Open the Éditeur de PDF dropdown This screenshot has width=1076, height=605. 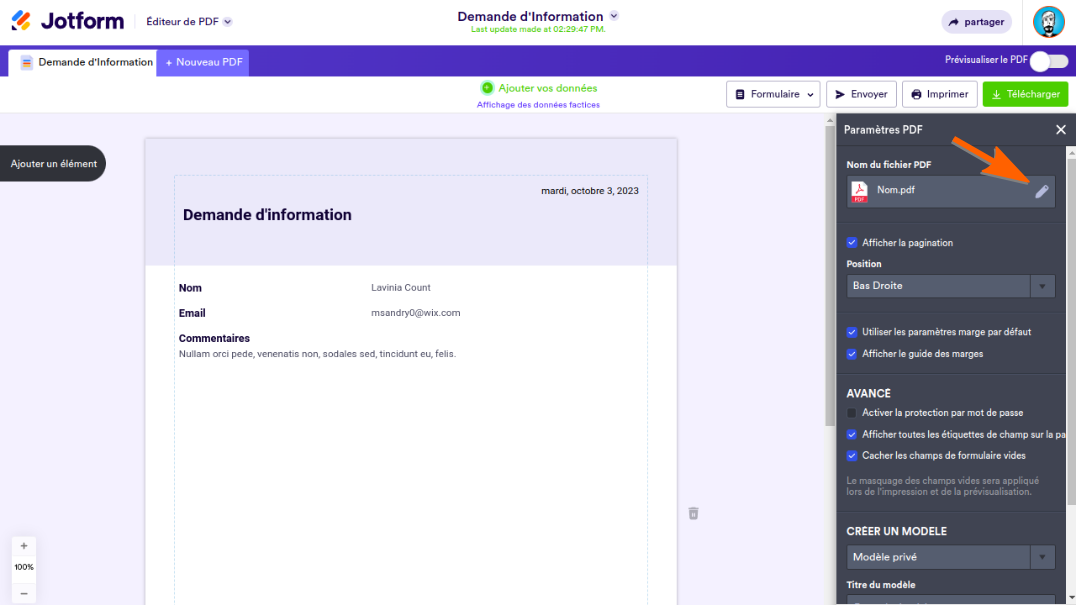189,22
